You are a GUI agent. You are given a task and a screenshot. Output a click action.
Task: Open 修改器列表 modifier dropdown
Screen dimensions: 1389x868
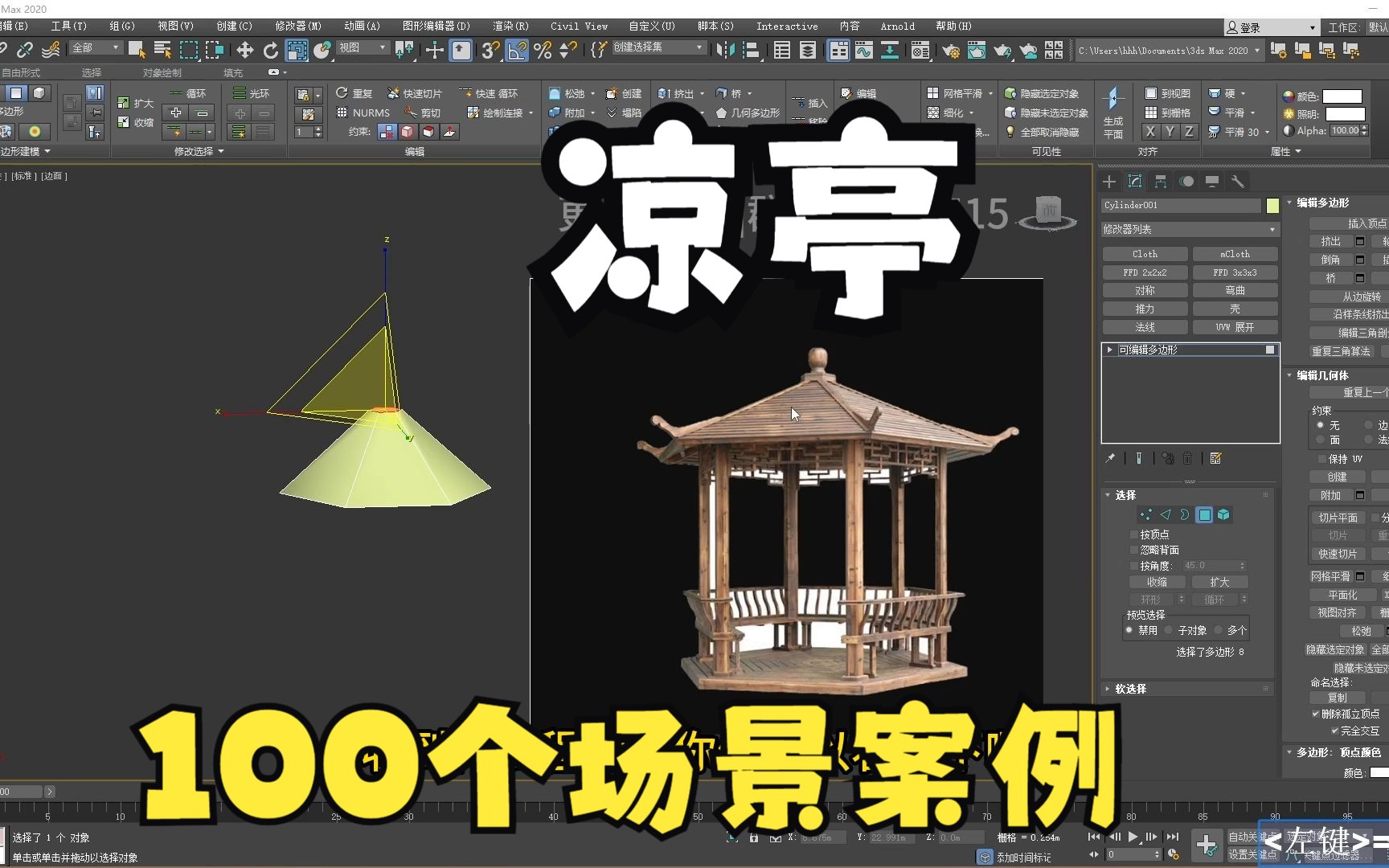point(1190,230)
